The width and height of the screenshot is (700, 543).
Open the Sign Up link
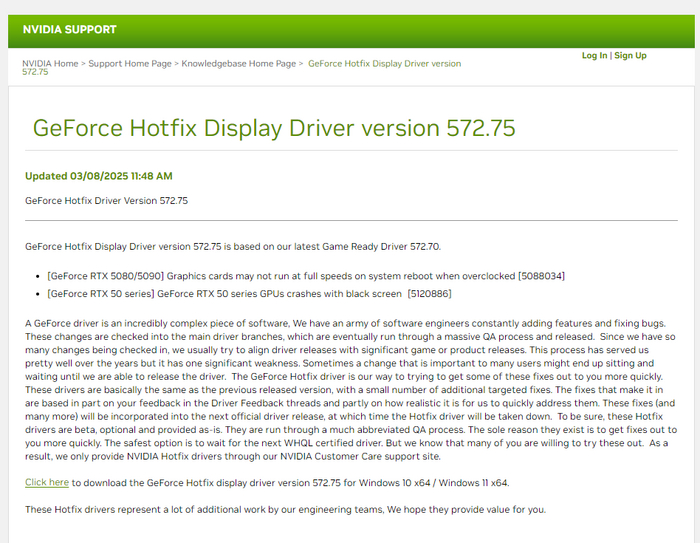(x=630, y=56)
